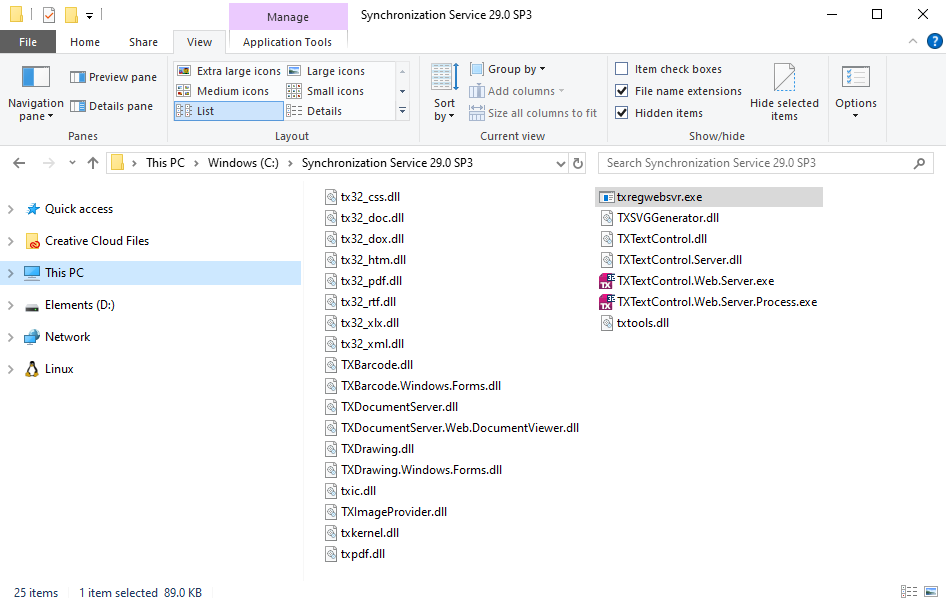Click This PC in address breadcrumb
The width and height of the screenshot is (946, 604).
pos(165,163)
